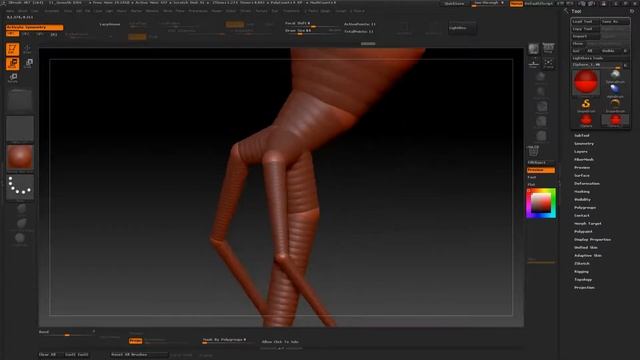The width and height of the screenshot is (640, 360).
Task: Collapse the Tool palette using the arrow icon
Action: click(566, 11)
